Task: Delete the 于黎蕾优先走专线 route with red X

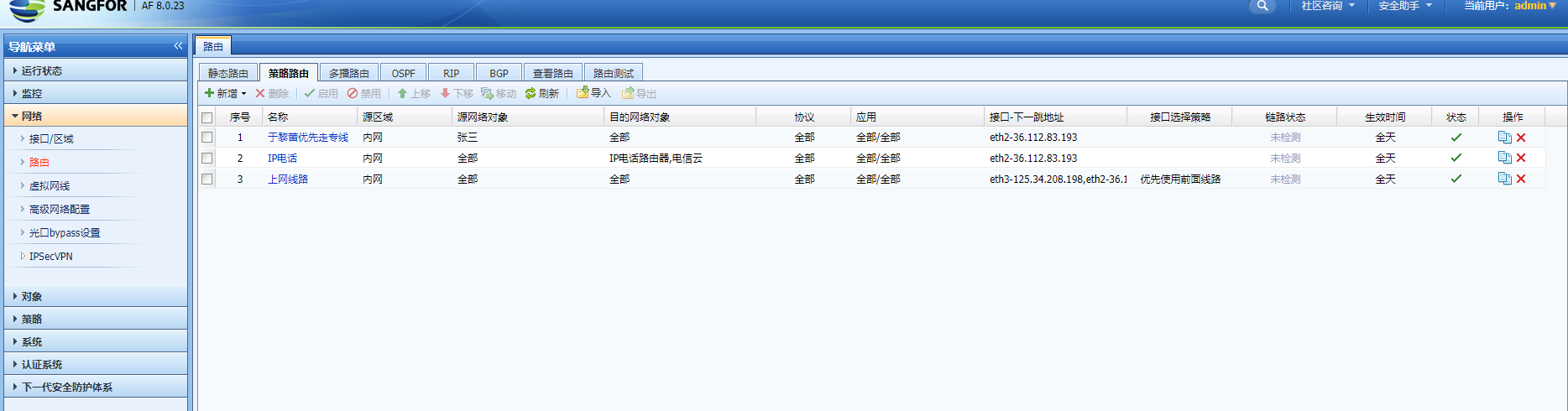Action: tap(1521, 138)
